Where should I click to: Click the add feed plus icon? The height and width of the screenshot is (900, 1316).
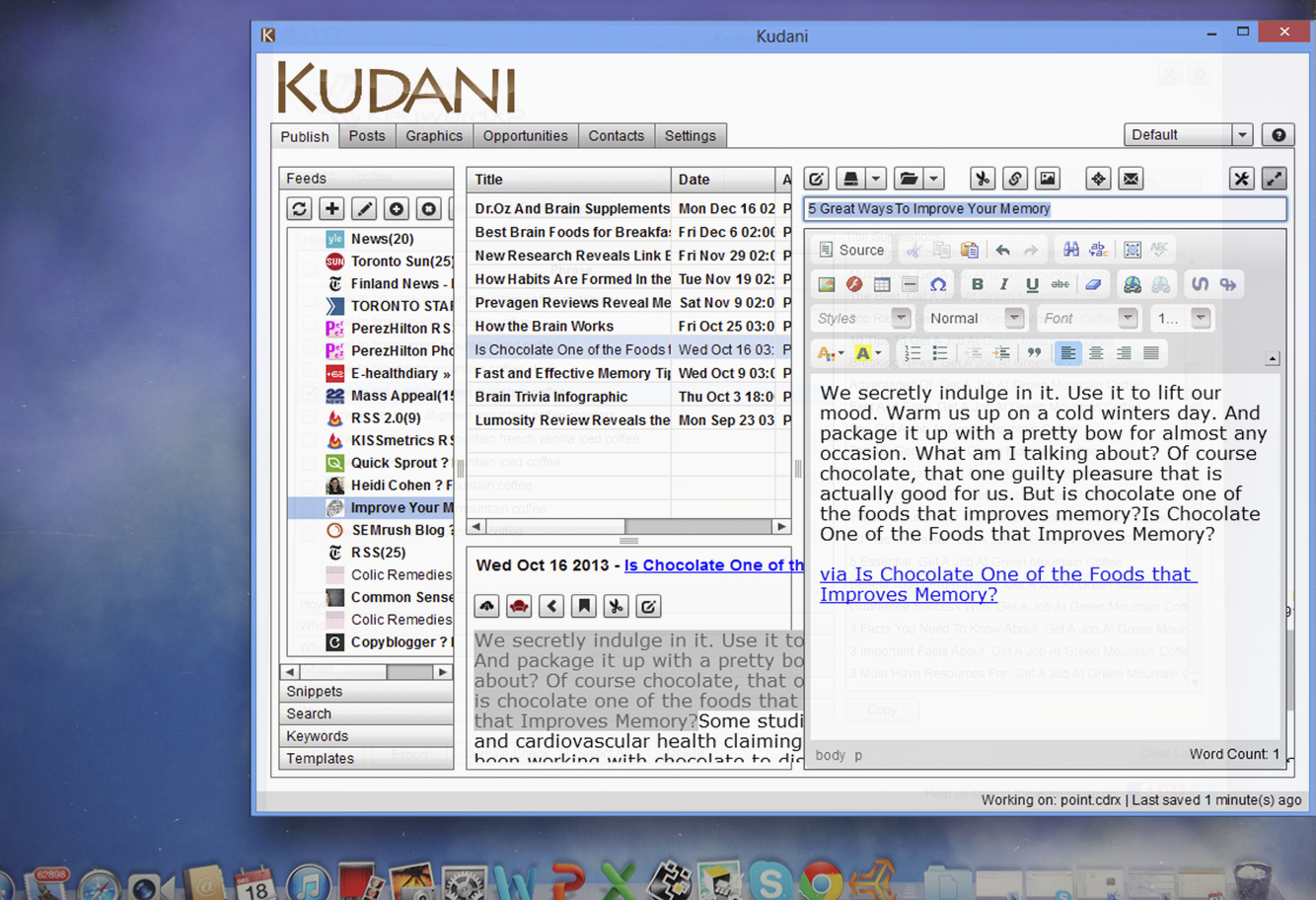click(x=332, y=208)
